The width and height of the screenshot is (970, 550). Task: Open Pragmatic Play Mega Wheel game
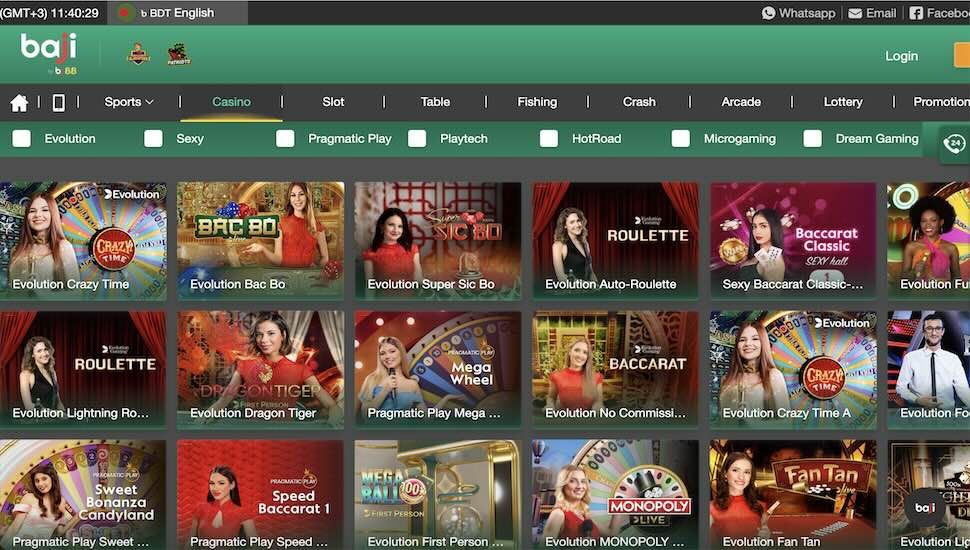coord(438,369)
